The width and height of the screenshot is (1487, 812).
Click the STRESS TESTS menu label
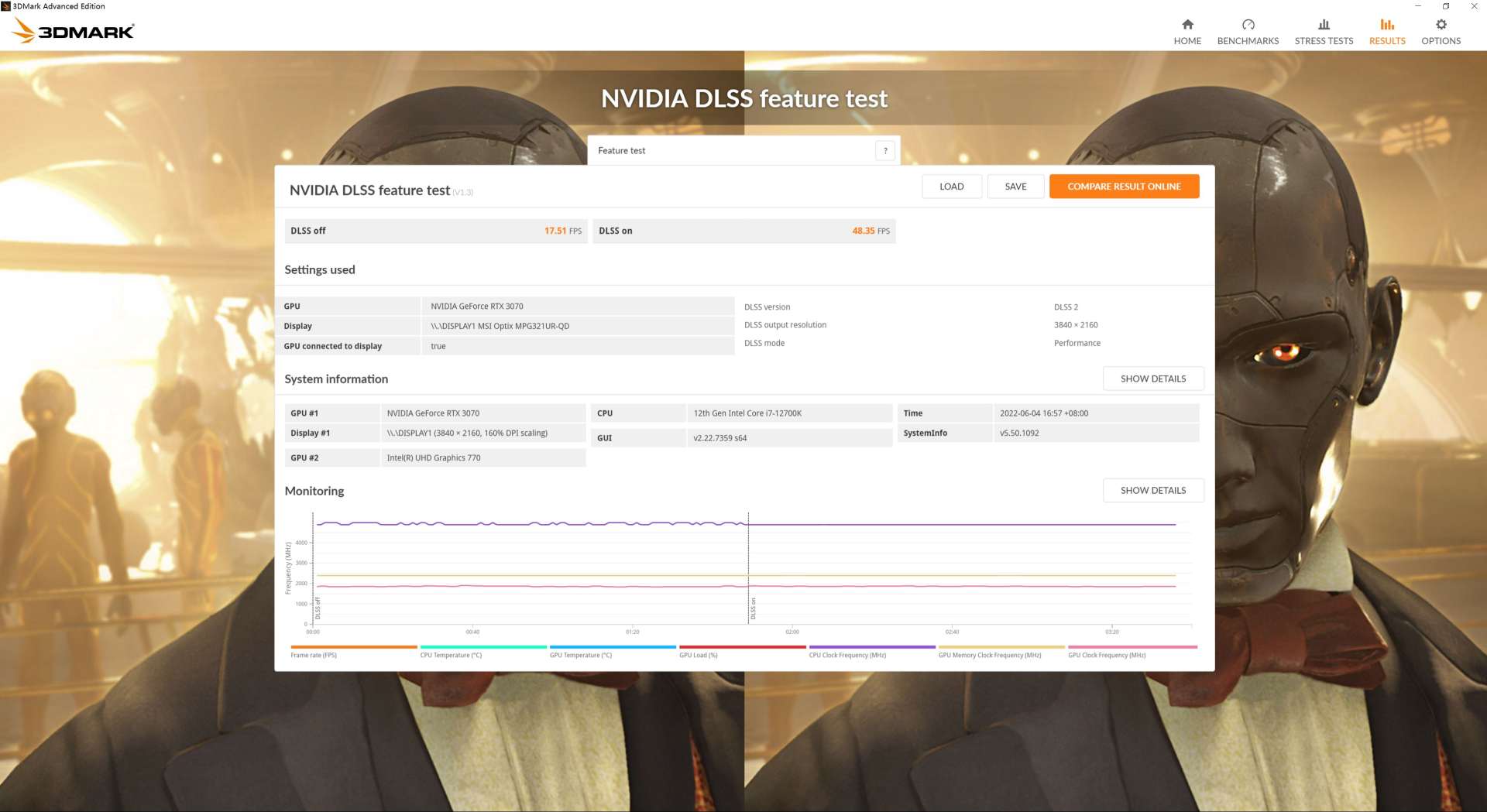(1324, 41)
